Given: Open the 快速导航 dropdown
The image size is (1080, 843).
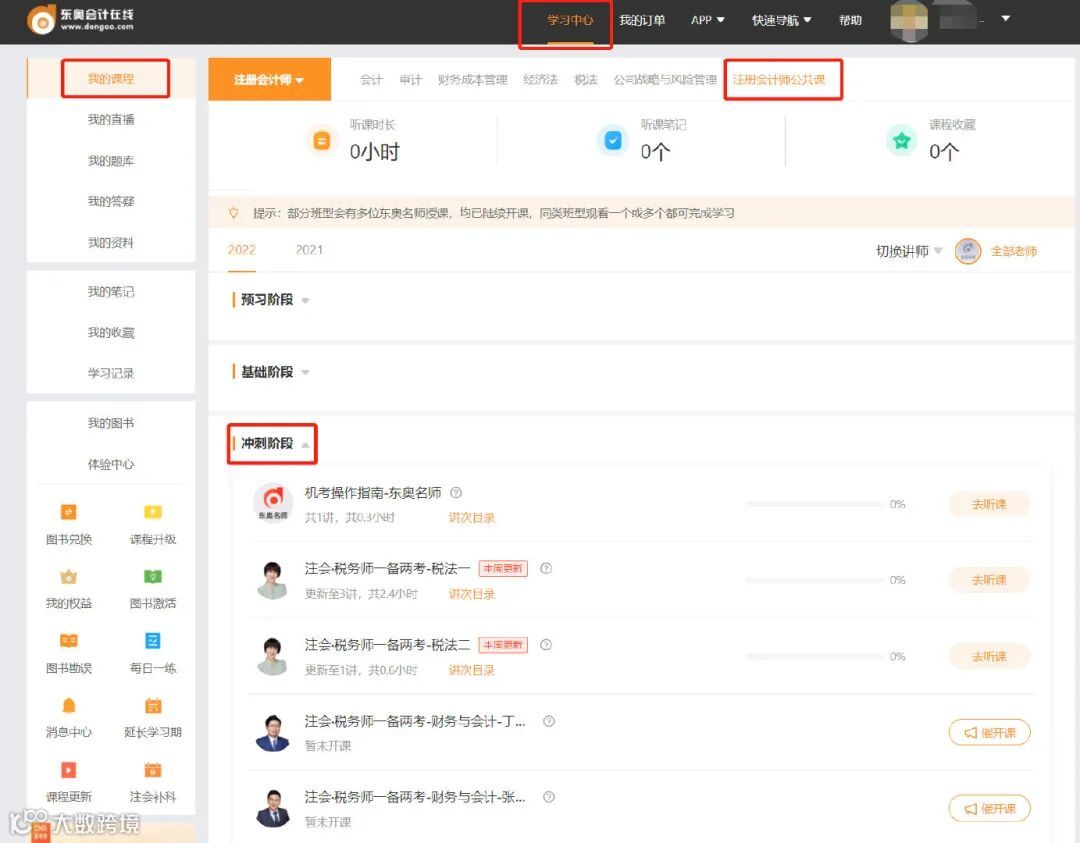Looking at the screenshot, I should pyautogui.click(x=781, y=20).
